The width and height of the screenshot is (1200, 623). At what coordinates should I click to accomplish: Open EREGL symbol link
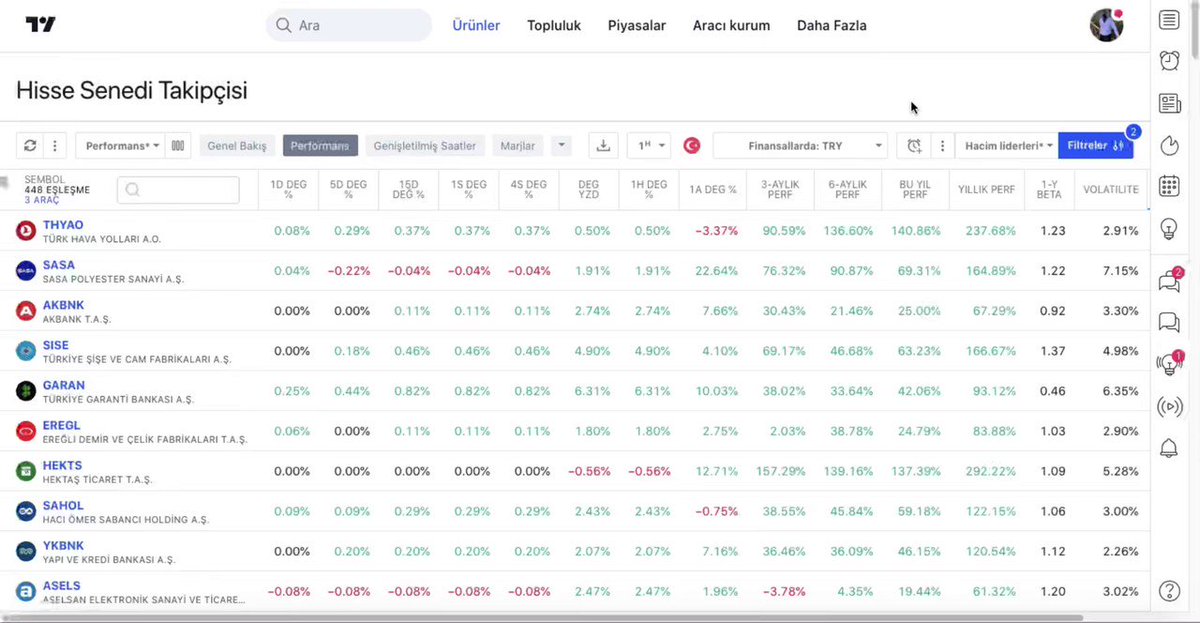(x=63, y=425)
